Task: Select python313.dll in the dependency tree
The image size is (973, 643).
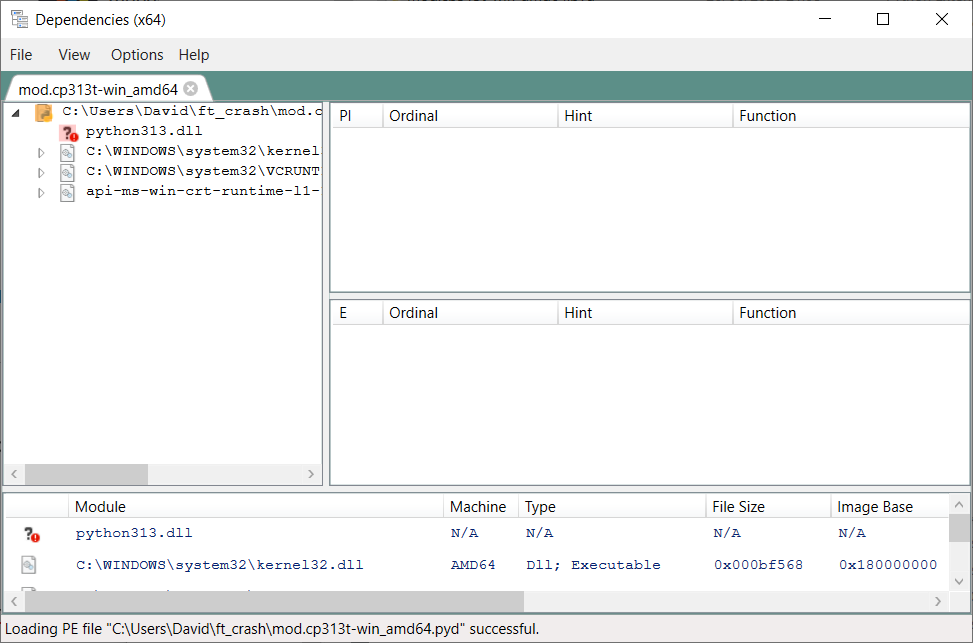Action: (144, 132)
